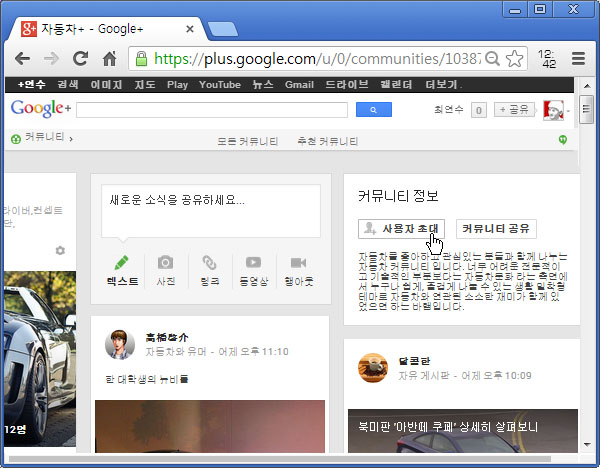Open the 추천 커뮤니티 tab
Viewport: 600px width, 468px height.
328,141
